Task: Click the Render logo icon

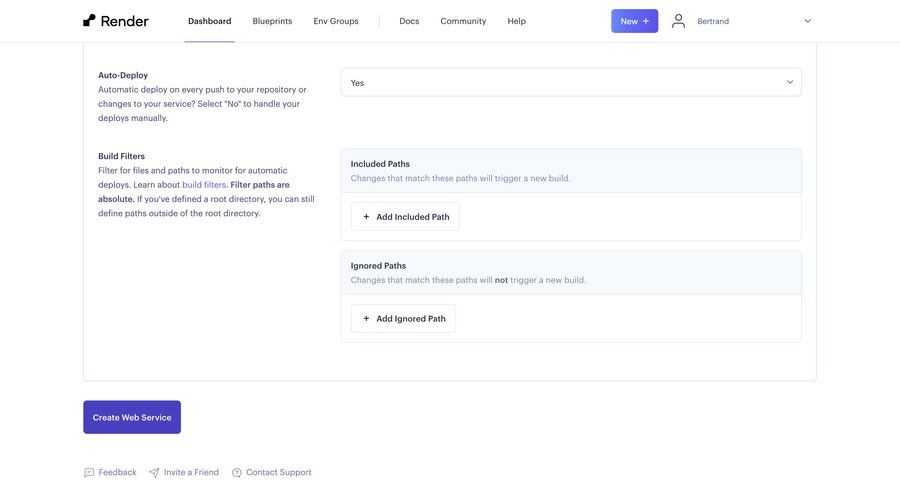Action: click(x=90, y=20)
